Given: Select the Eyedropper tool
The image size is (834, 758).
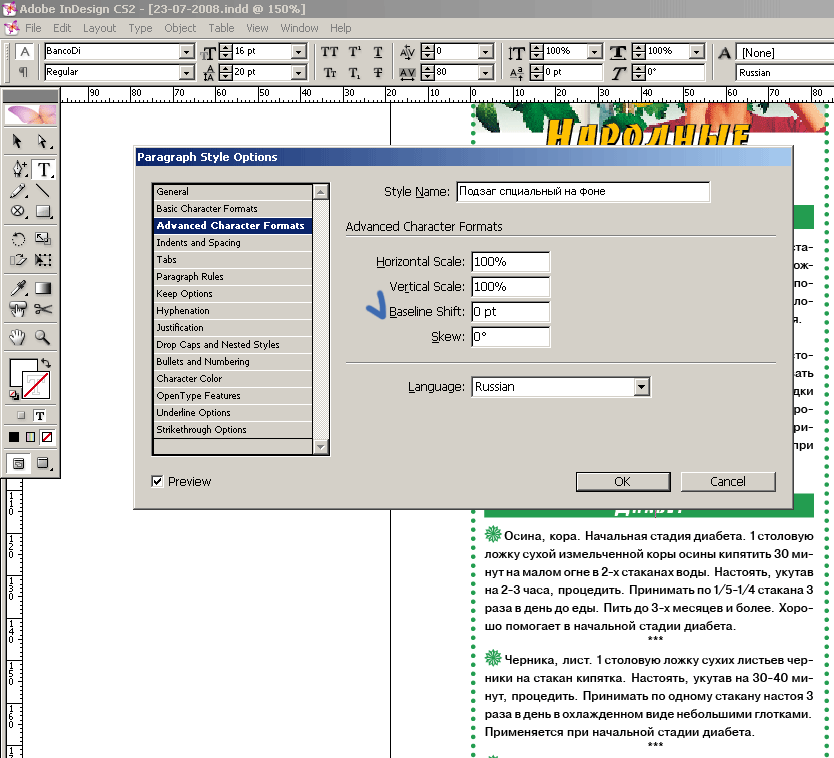Looking at the screenshot, I should click(x=18, y=288).
